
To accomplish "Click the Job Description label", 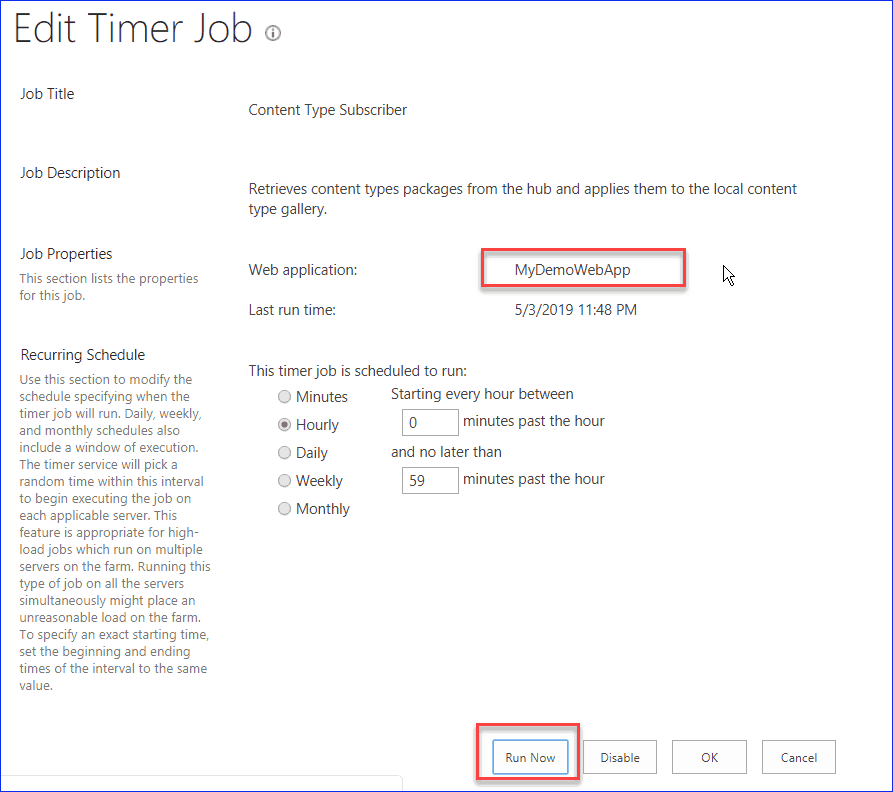I will pos(70,173).
